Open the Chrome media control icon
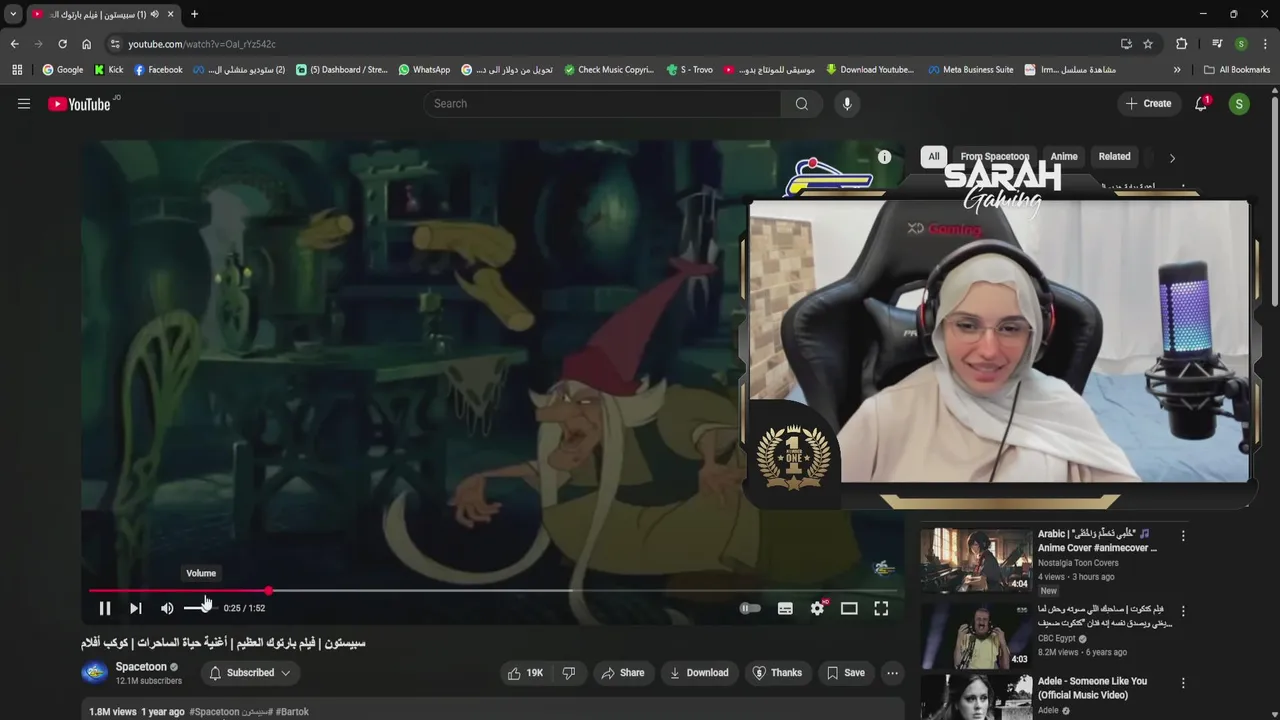1280x720 pixels. pyautogui.click(x=1217, y=44)
